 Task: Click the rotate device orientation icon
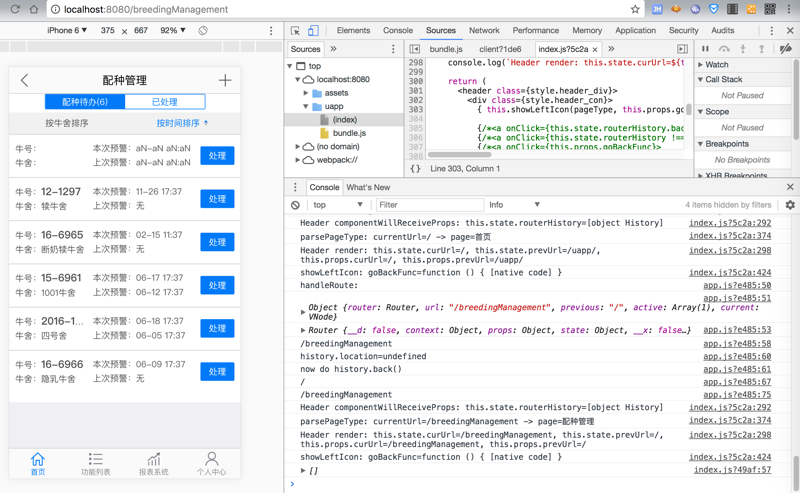click(x=203, y=31)
